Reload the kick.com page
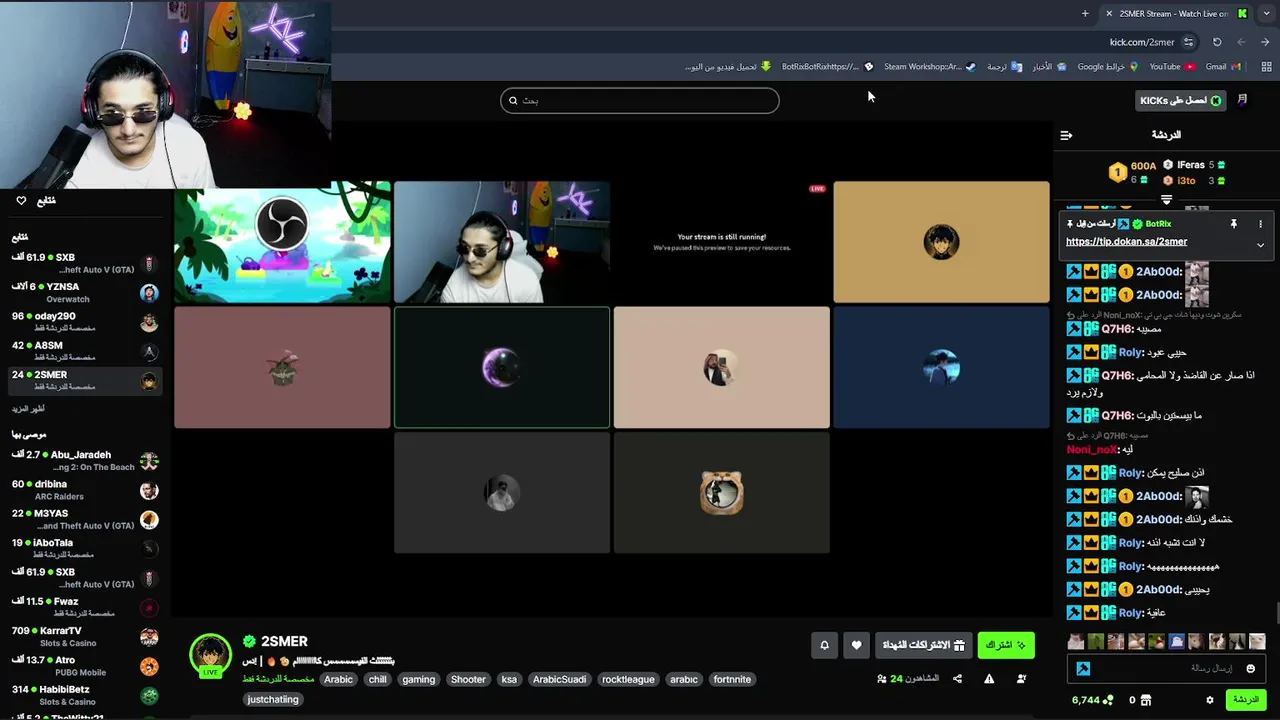The height and width of the screenshot is (720, 1280). 1217,42
